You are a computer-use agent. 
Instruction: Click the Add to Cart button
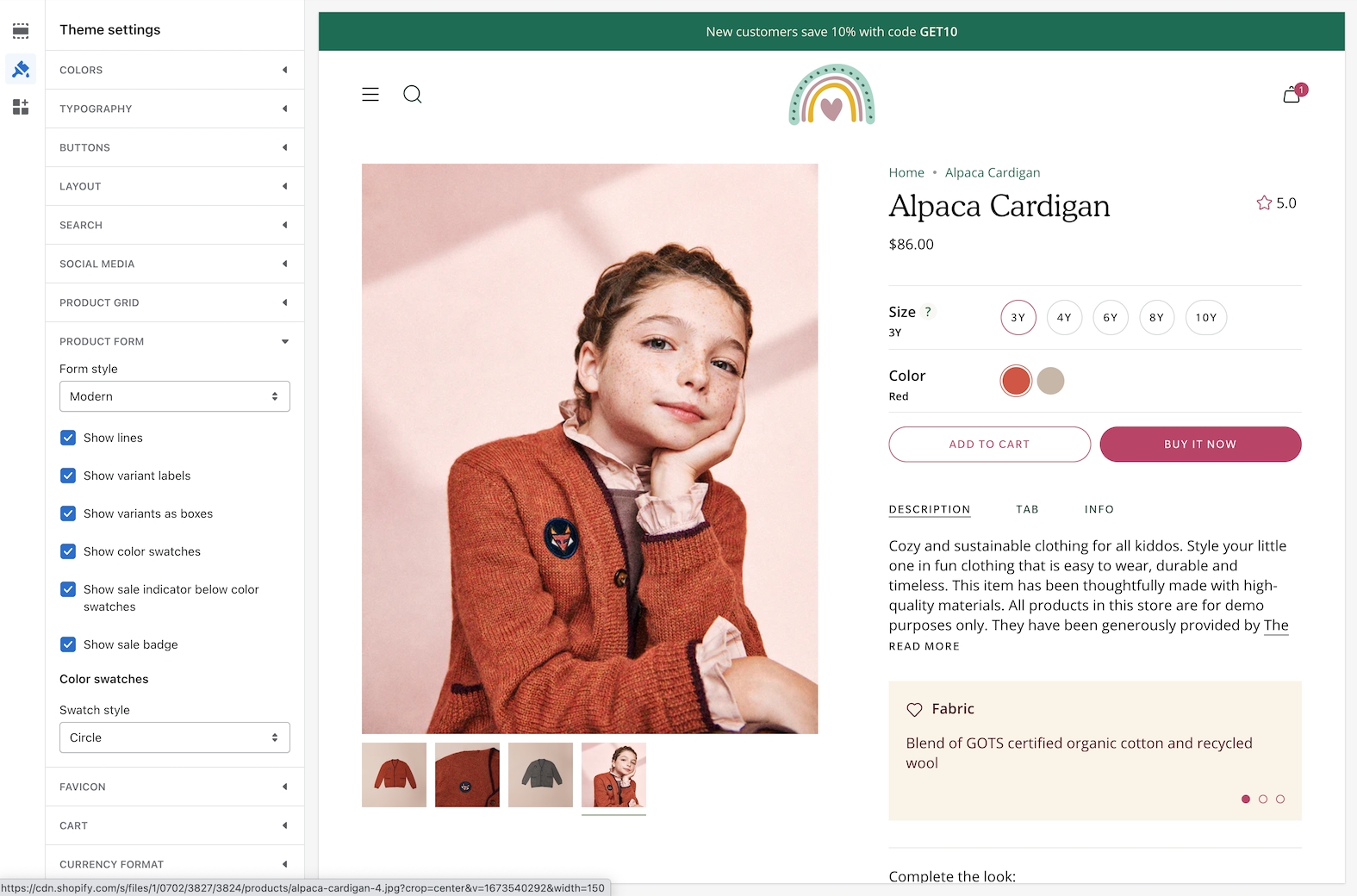click(x=989, y=445)
